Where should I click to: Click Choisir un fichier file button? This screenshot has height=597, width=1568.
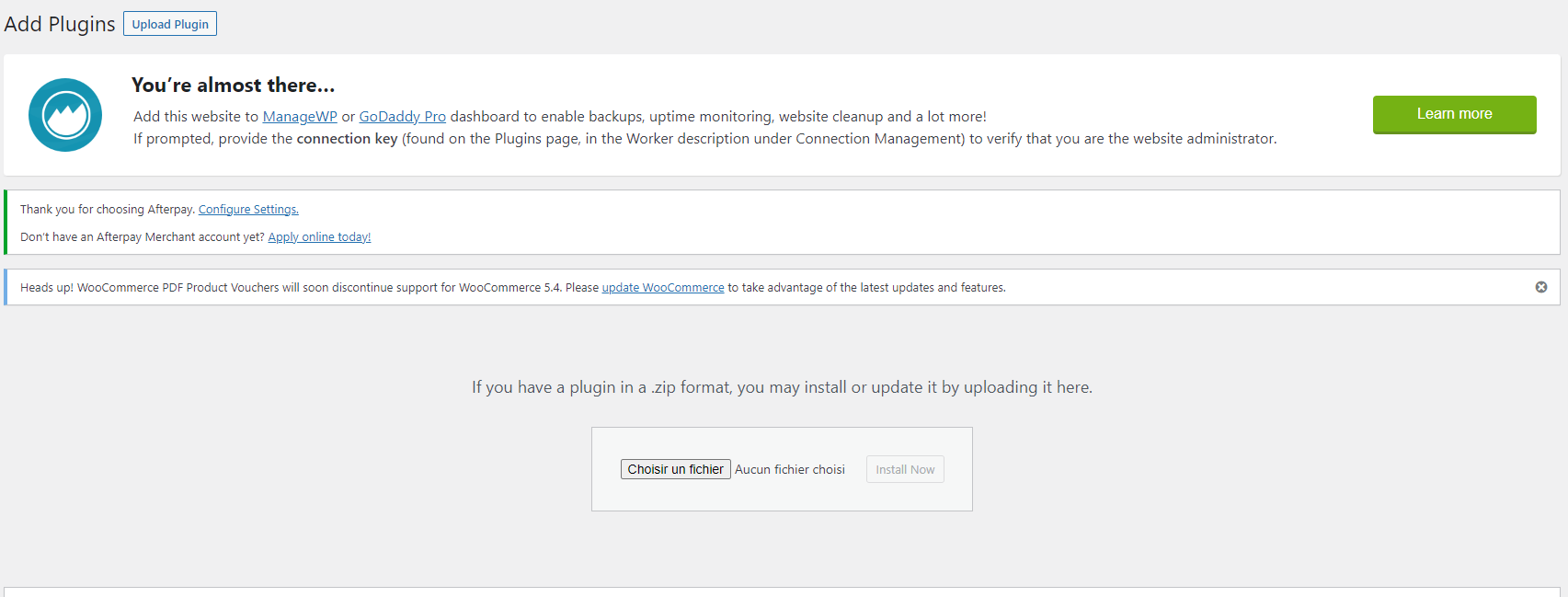pos(676,469)
